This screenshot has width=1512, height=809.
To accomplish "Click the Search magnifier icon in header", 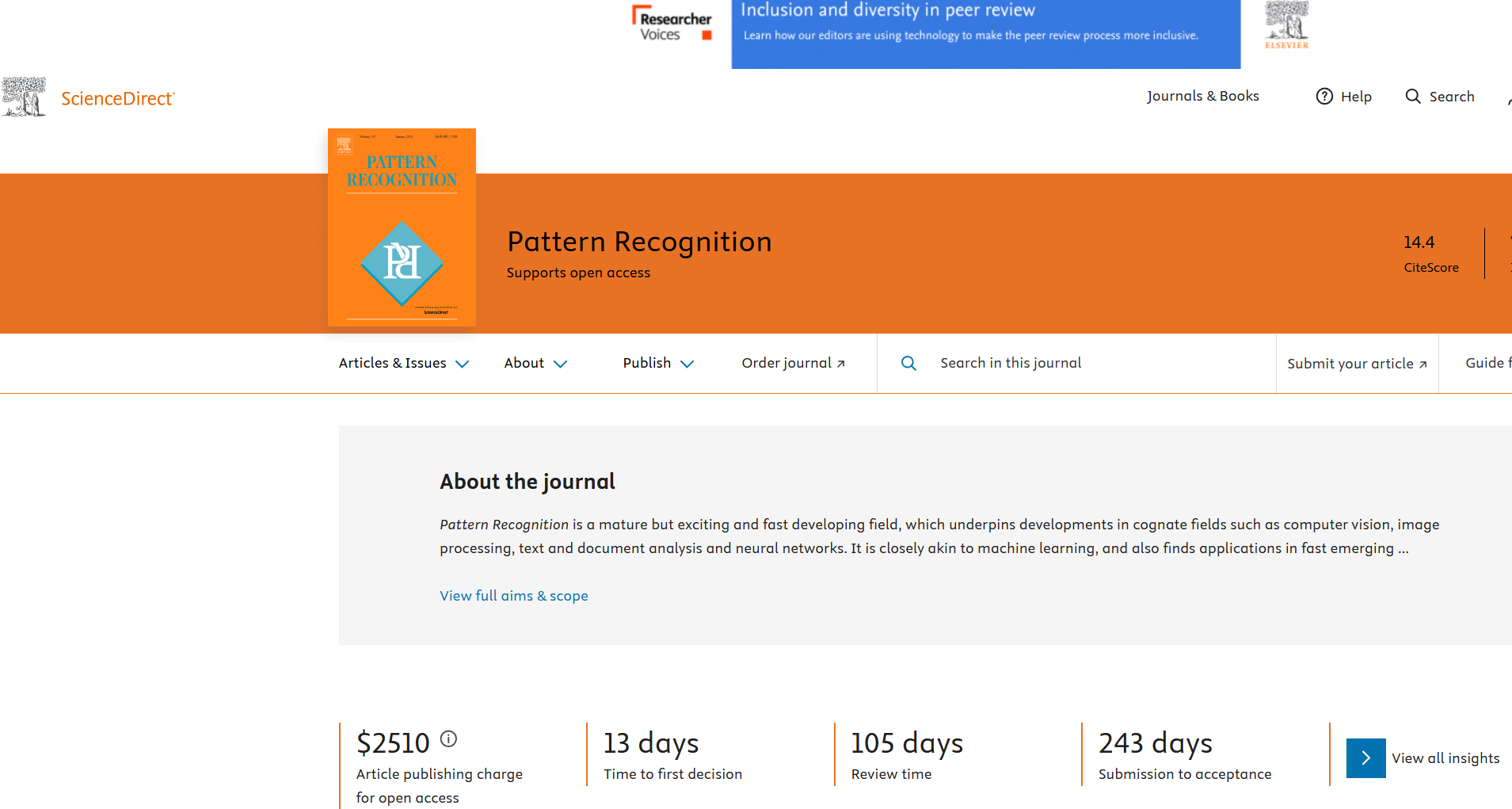I will pos(1413,96).
